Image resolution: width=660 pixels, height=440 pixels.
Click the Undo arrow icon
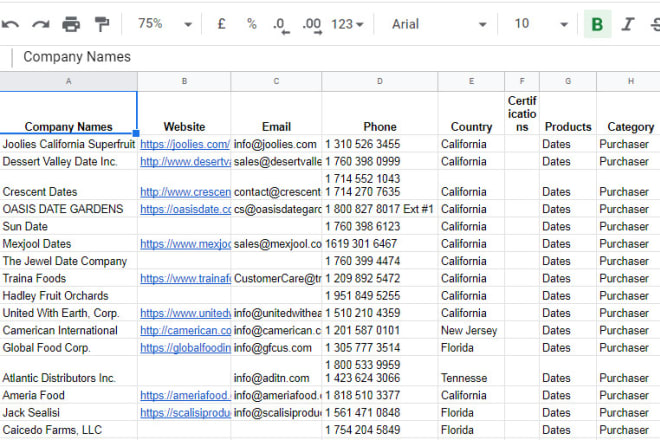point(10,24)
